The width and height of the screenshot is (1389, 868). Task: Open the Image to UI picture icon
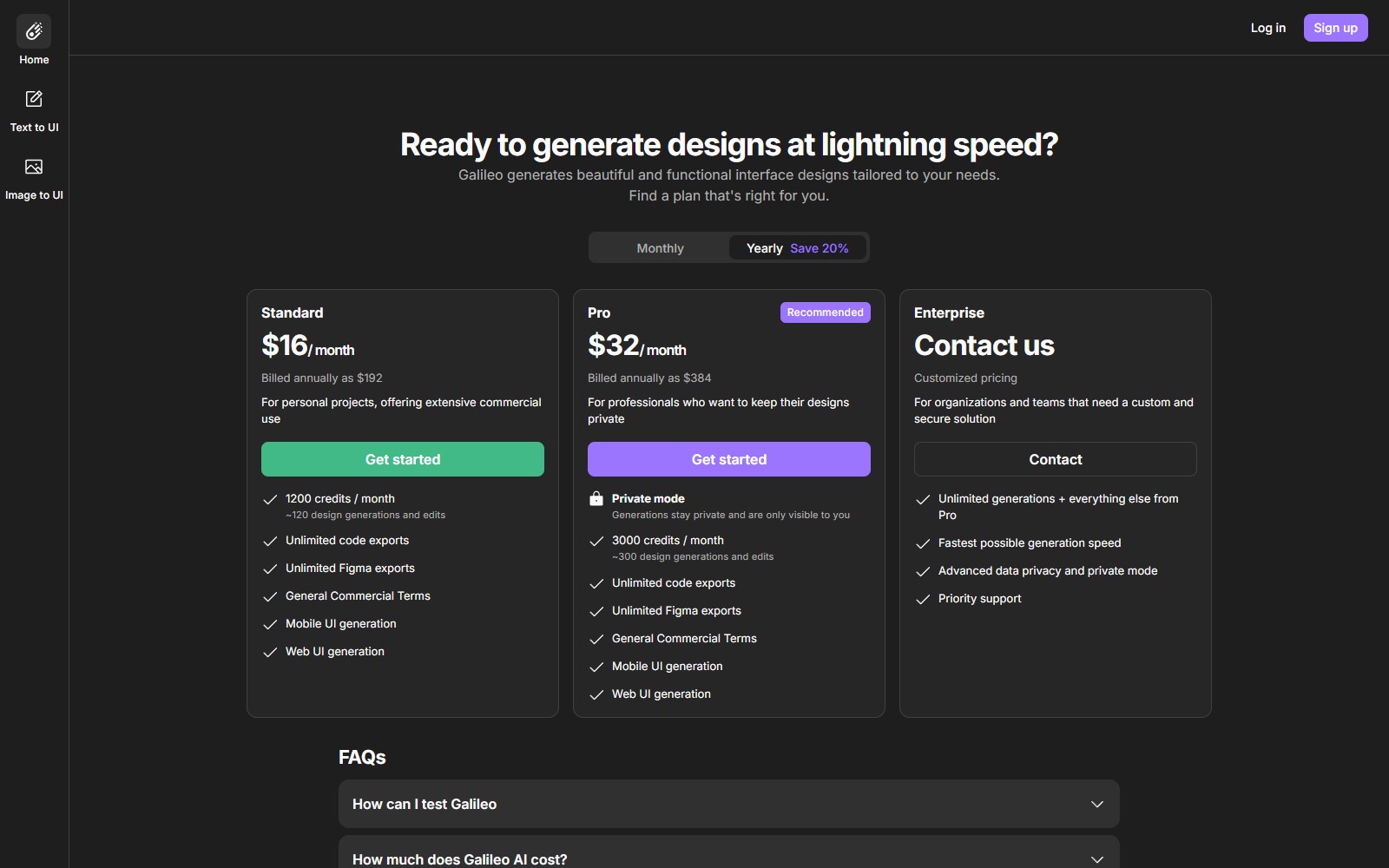[34, 167]
